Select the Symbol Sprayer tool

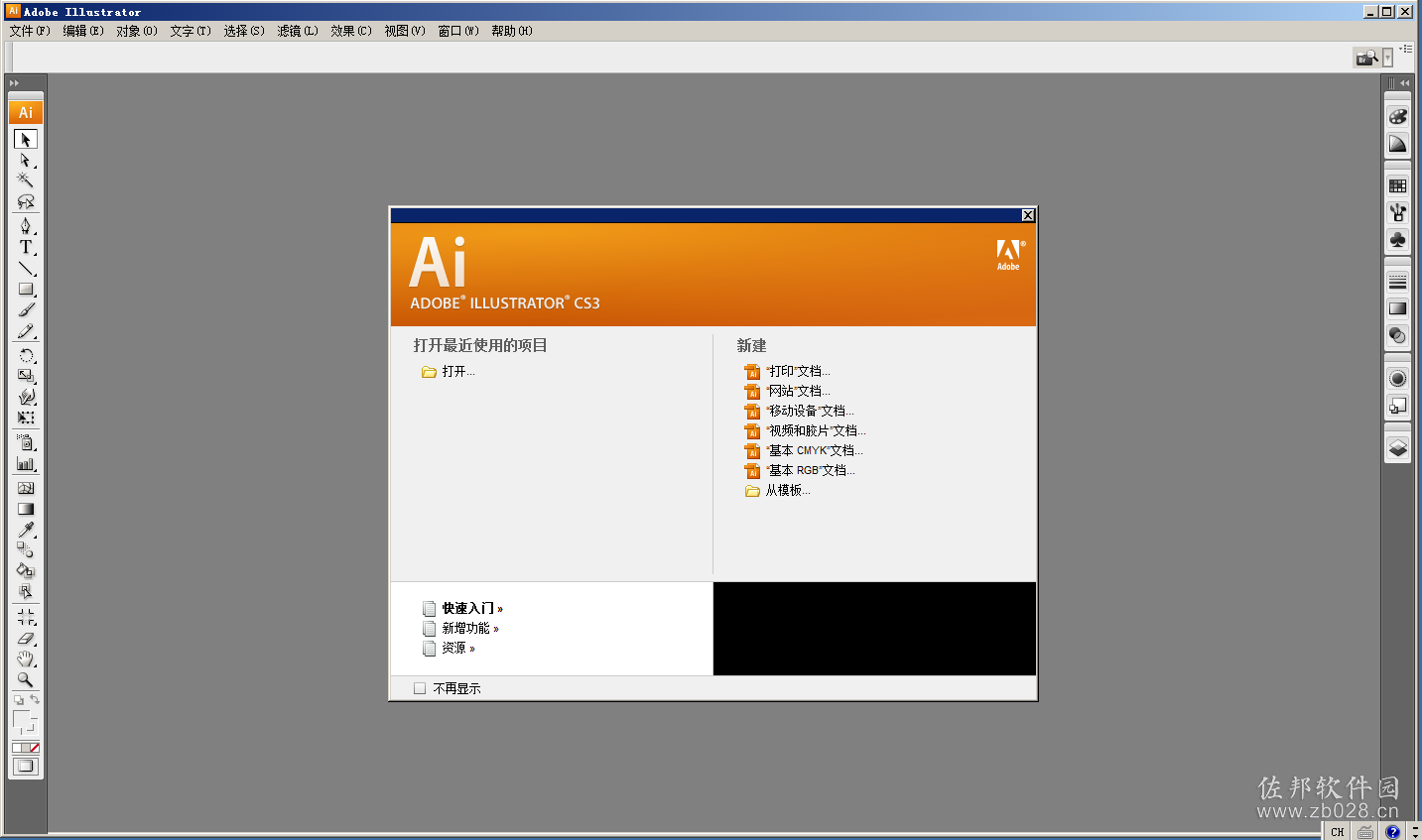[26, 442]
